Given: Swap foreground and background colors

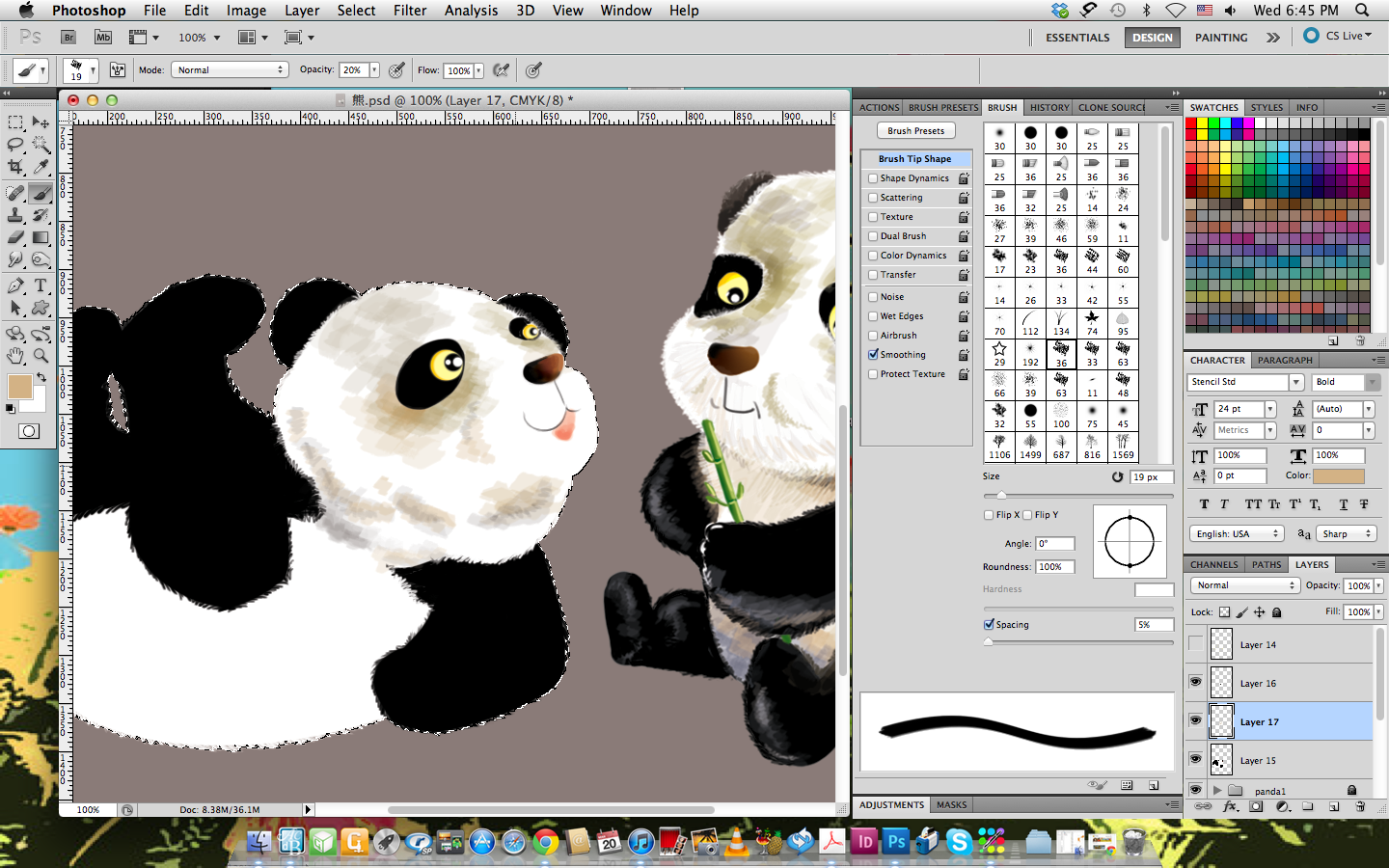Looking at the screenshot, I should (x=41, y=377).
